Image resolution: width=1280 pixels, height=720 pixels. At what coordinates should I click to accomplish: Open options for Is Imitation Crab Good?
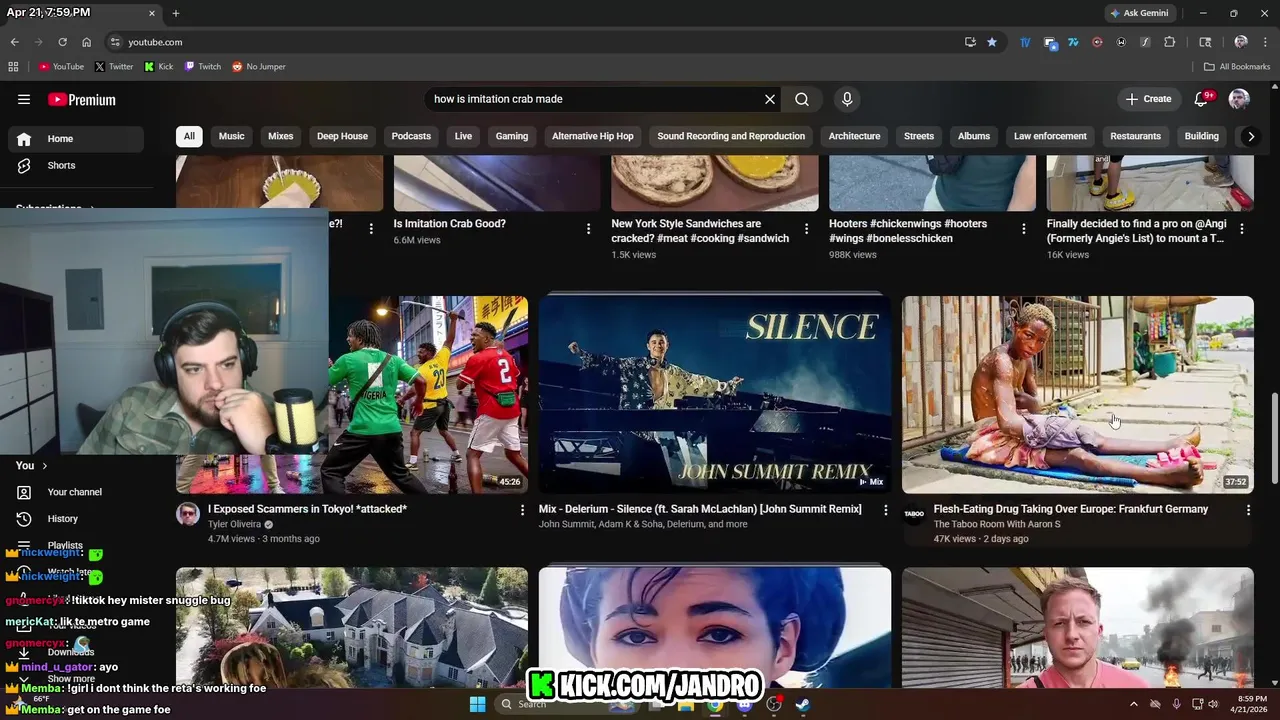pos(588,229)
